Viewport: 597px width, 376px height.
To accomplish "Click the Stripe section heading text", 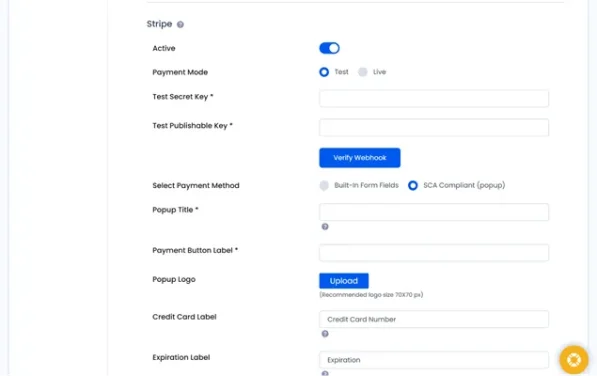I will point(159,24).
